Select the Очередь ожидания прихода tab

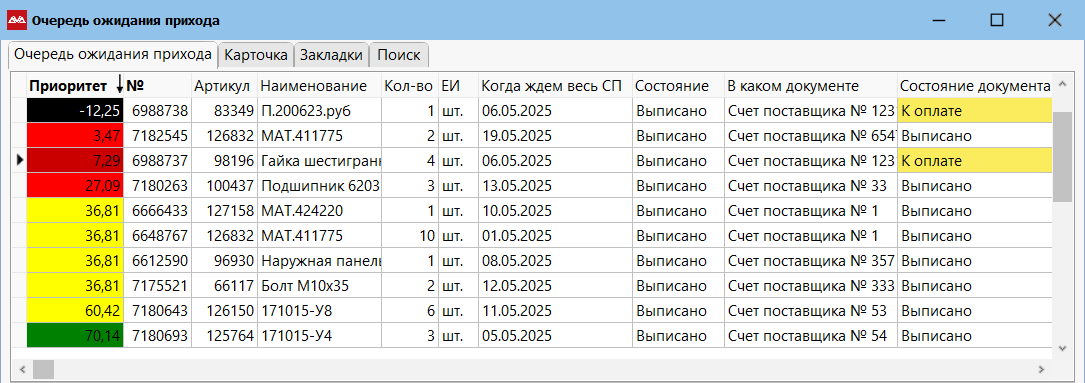(x=113, y=55)
